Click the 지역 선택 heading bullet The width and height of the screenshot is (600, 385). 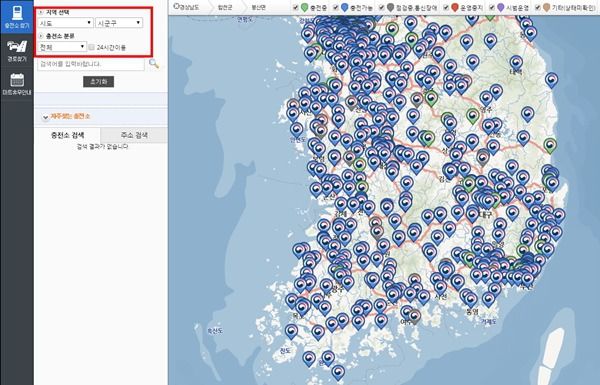click(41, 12)
